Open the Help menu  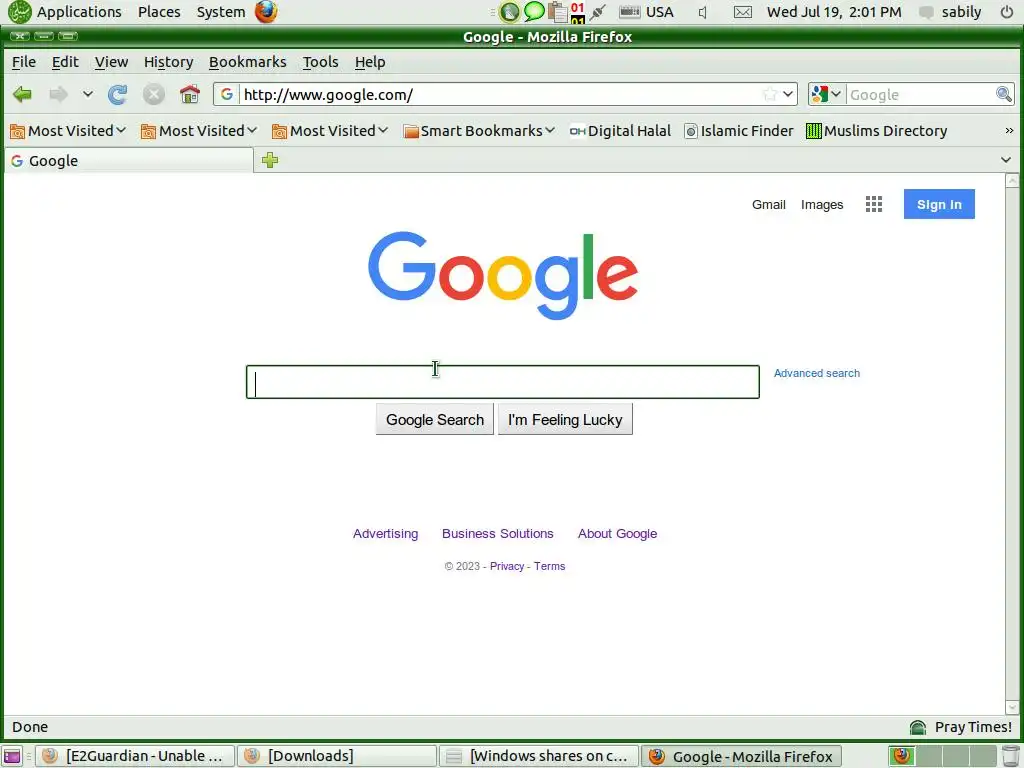tap(370, 62)
